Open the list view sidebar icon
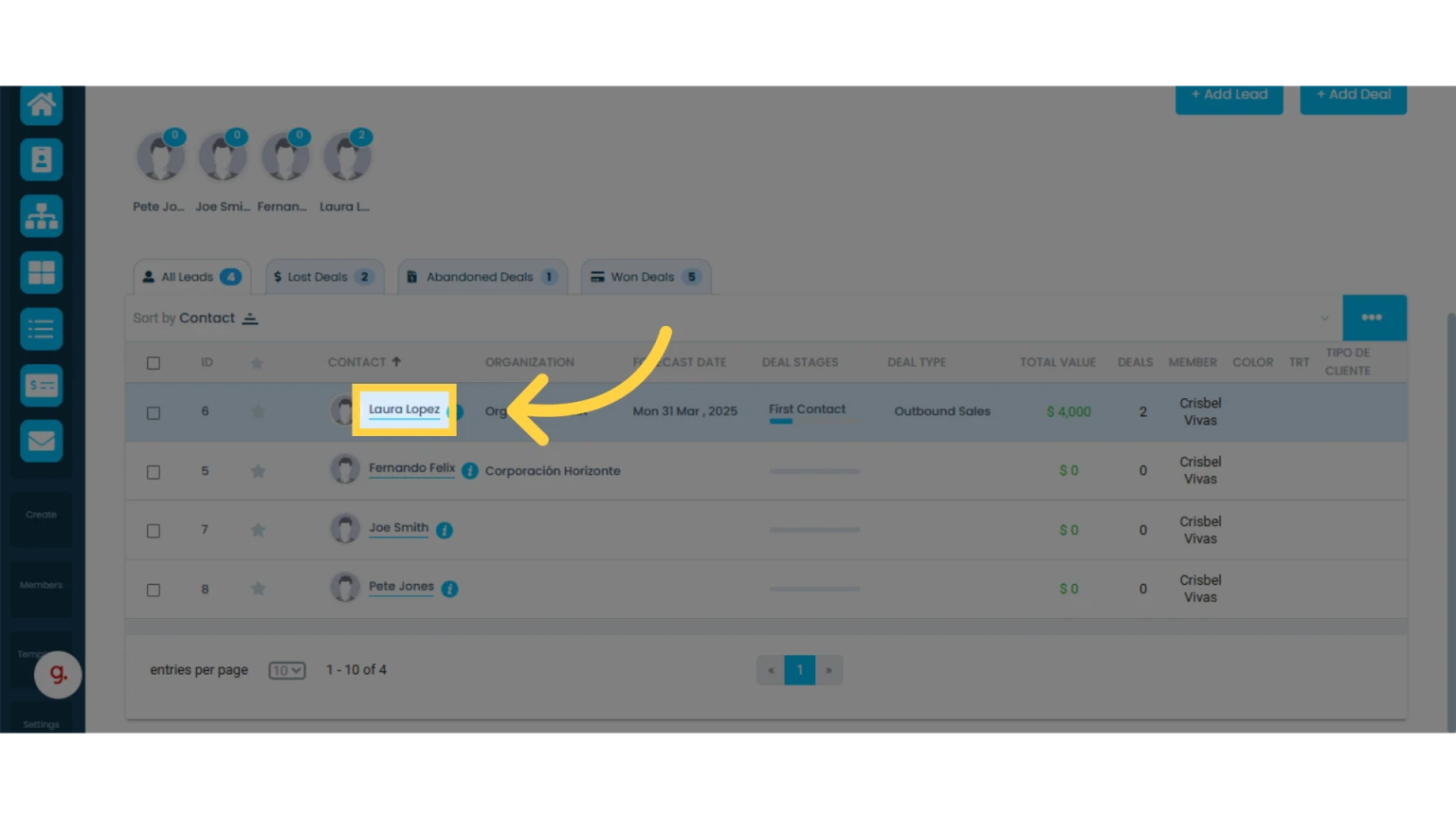The height and width of the screenshot is (819, 1456). point(42,329)
